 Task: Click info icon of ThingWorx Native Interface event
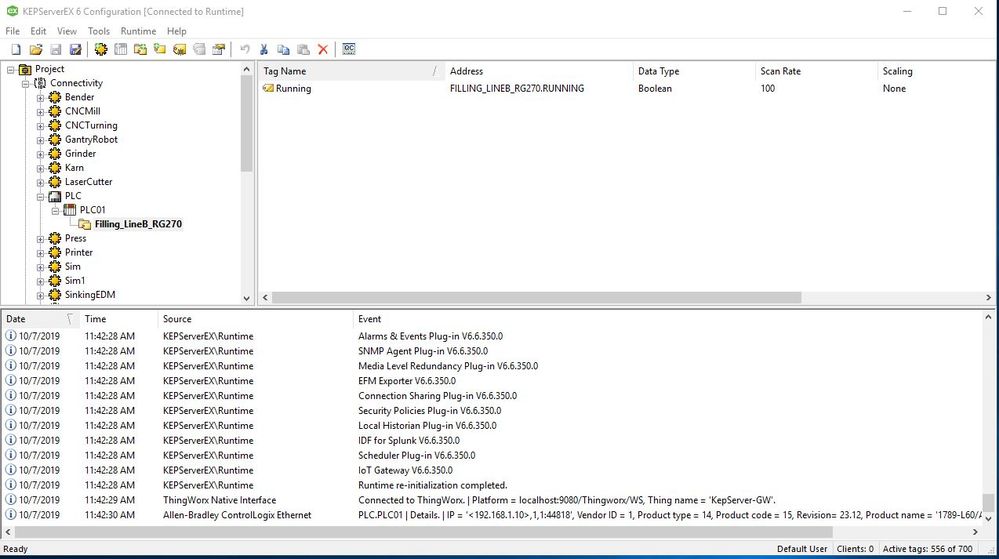pyautogui.click(x=11, y=500)
